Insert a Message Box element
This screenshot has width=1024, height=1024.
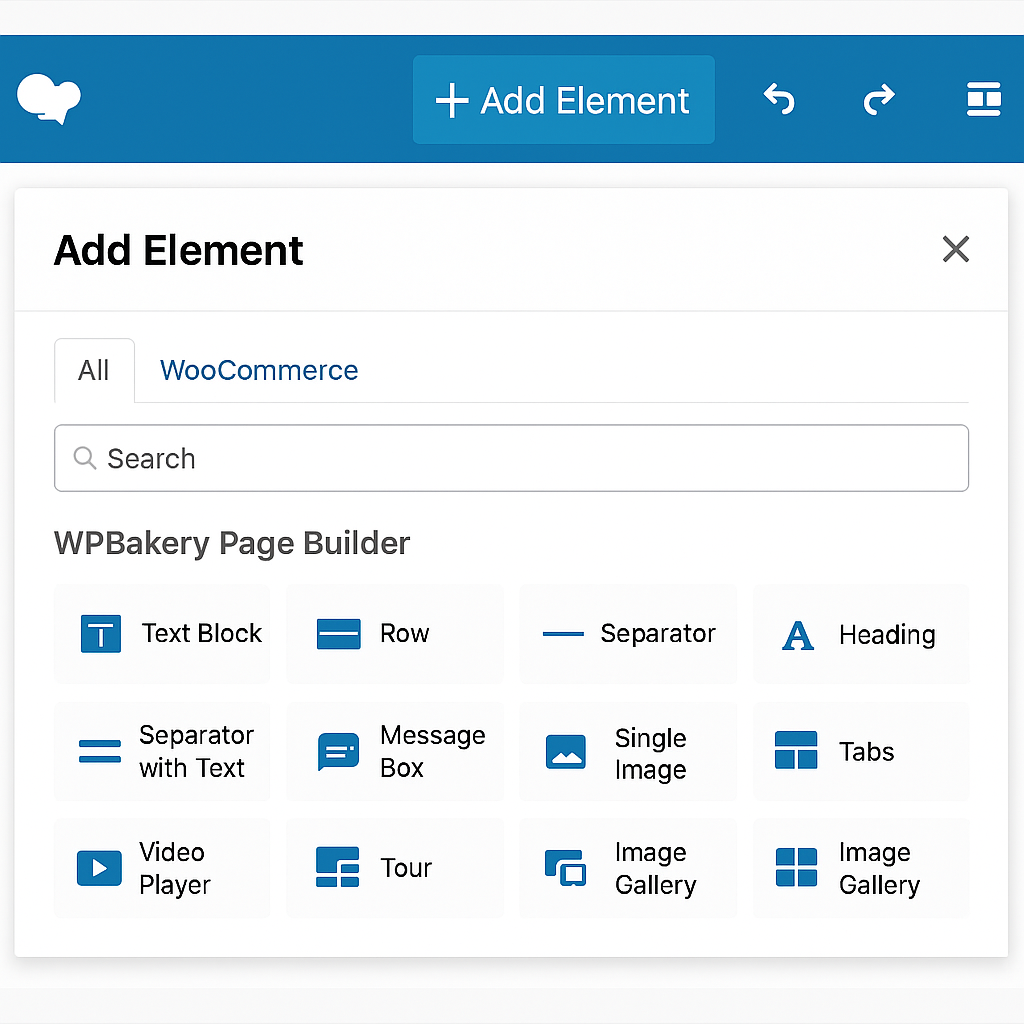(x=395, y=751)
